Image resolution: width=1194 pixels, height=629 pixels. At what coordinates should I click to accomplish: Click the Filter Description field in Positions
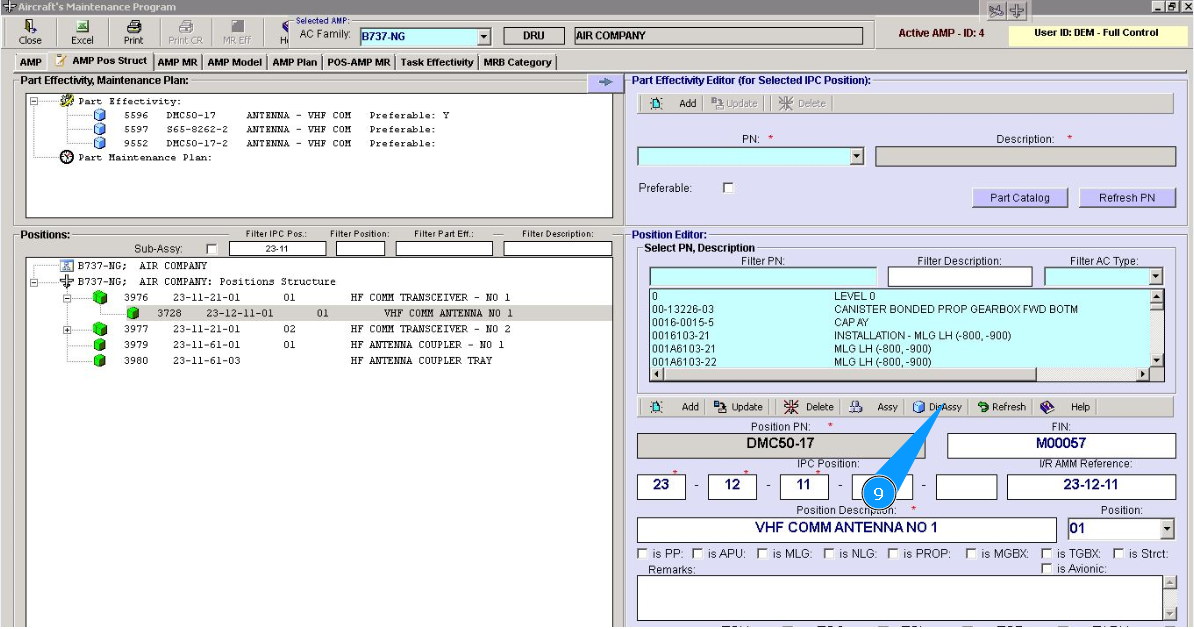[x=556, y=249]
